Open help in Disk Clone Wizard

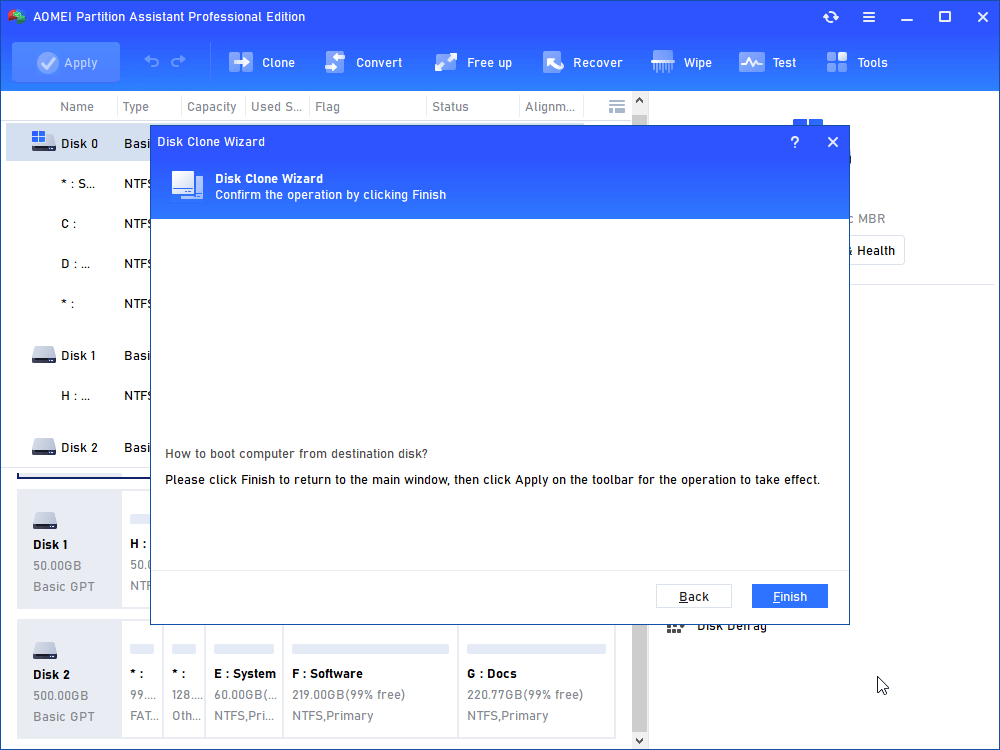[x=795, y=142]
